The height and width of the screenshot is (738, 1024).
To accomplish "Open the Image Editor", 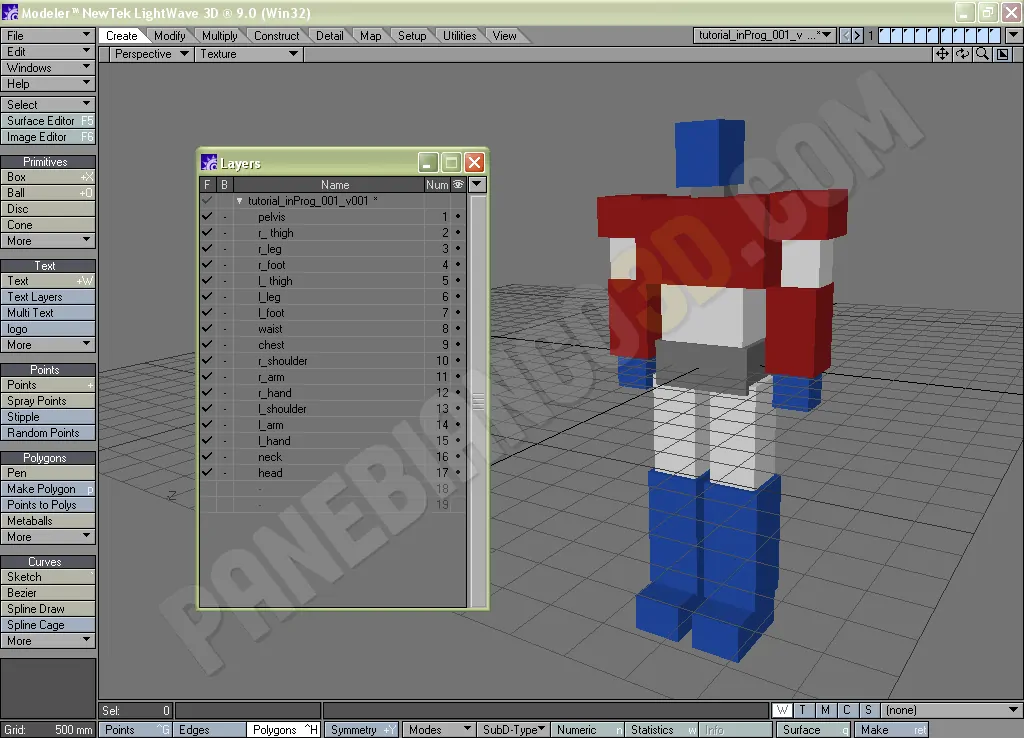I will (48, 137).
